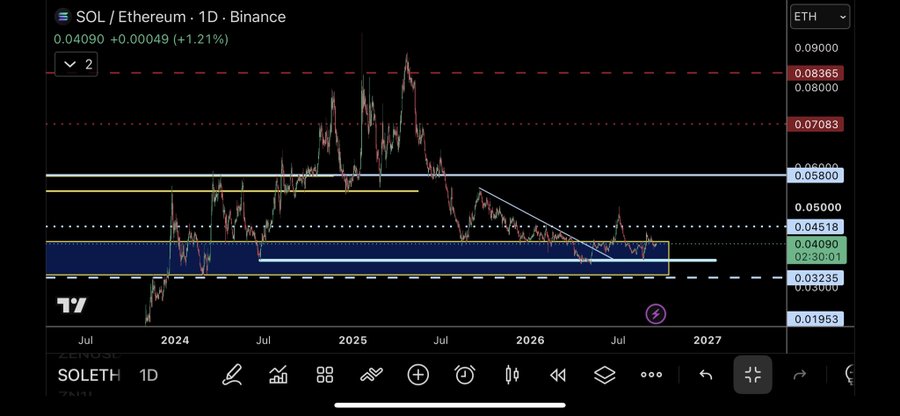900x416 pixels.
Task: Tap the add symbol plus icon
Action: (418, 375)
